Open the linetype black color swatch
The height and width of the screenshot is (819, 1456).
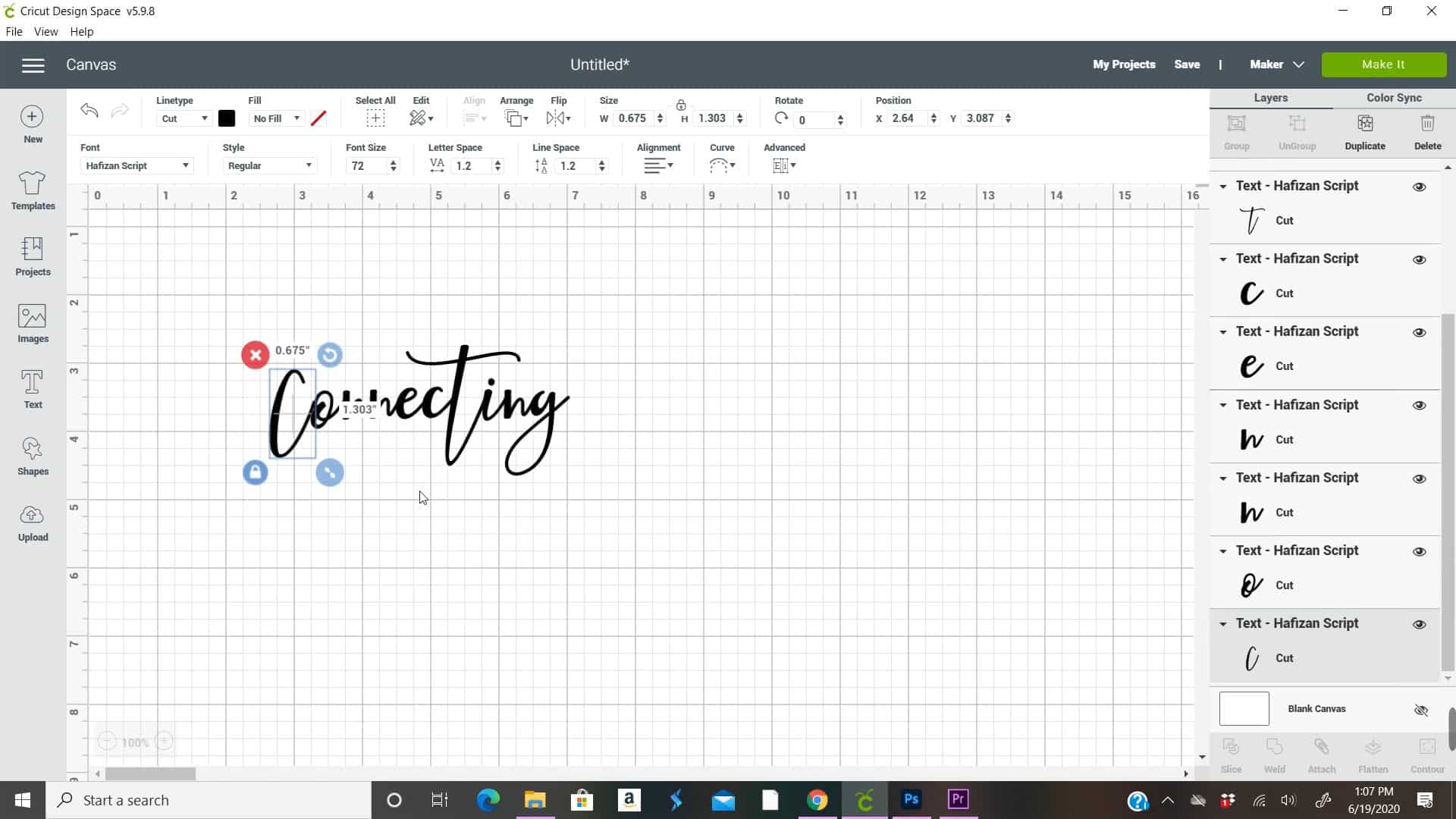click(227, 118)
